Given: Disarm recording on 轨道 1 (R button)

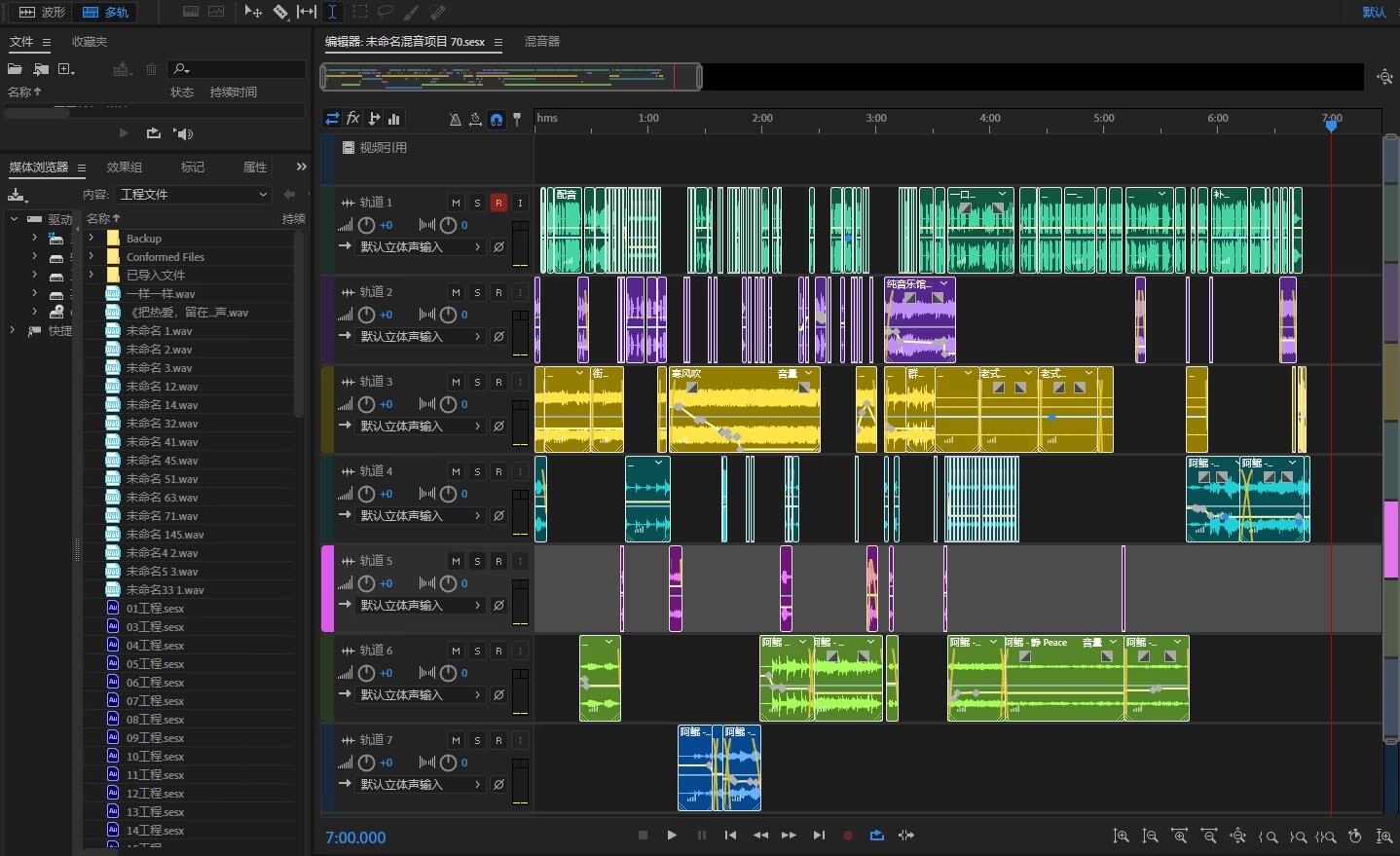Looking at the screenshot, I should click(x=498, y=203).
